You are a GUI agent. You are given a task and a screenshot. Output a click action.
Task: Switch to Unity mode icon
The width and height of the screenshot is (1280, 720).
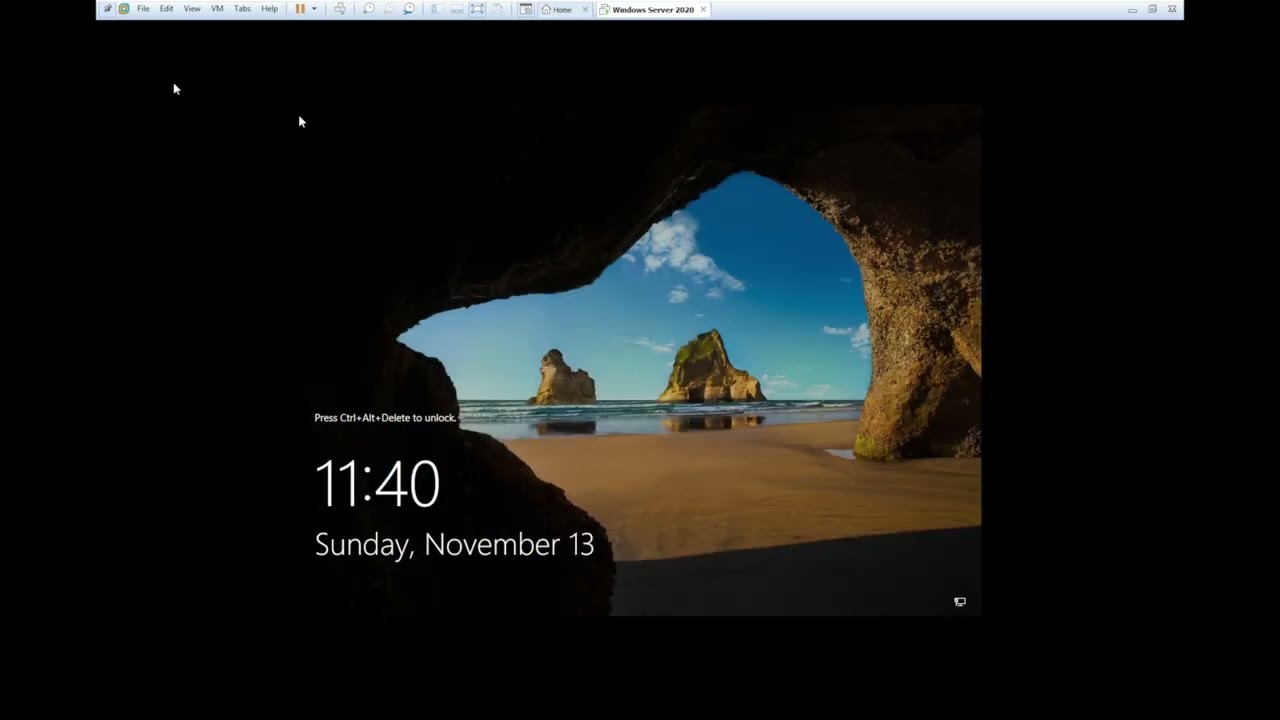coord(497,9)
